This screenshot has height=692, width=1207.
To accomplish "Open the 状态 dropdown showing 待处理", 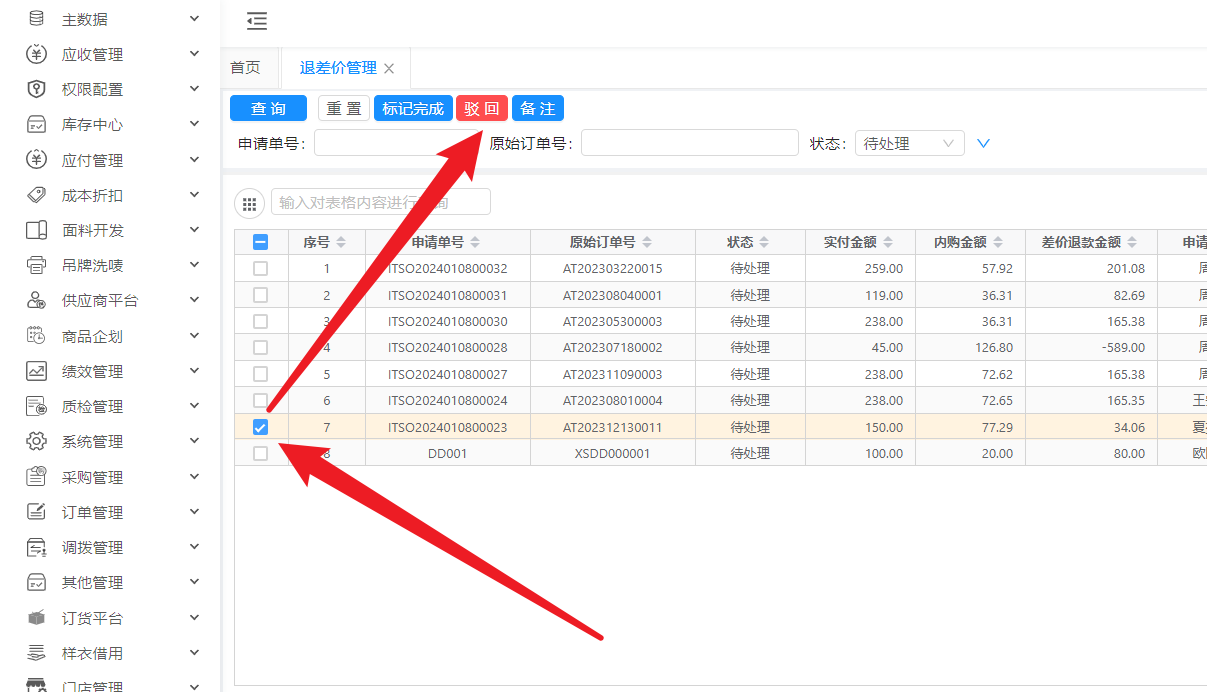I will (x=908, y=143).
